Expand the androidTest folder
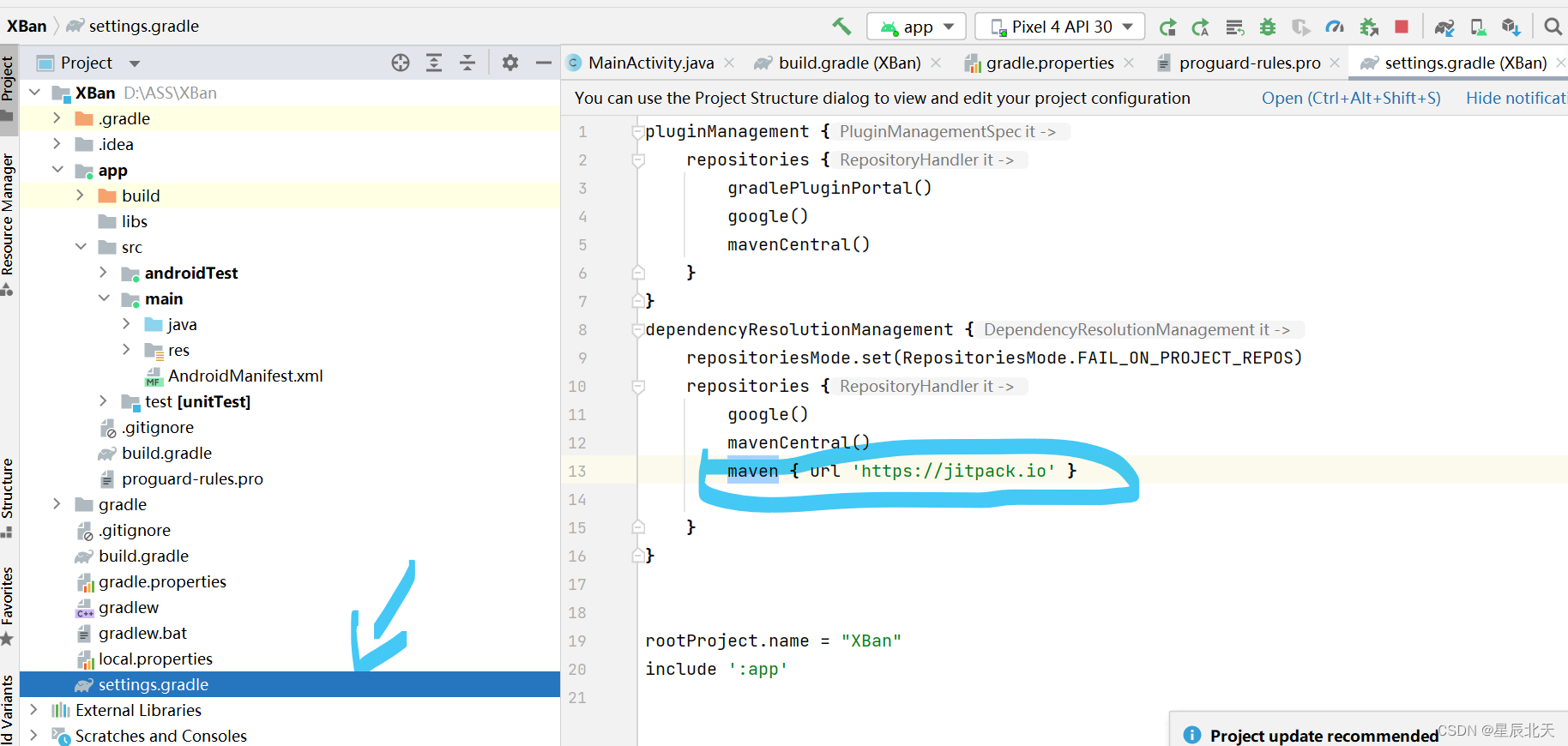 (x=103, y=272)
